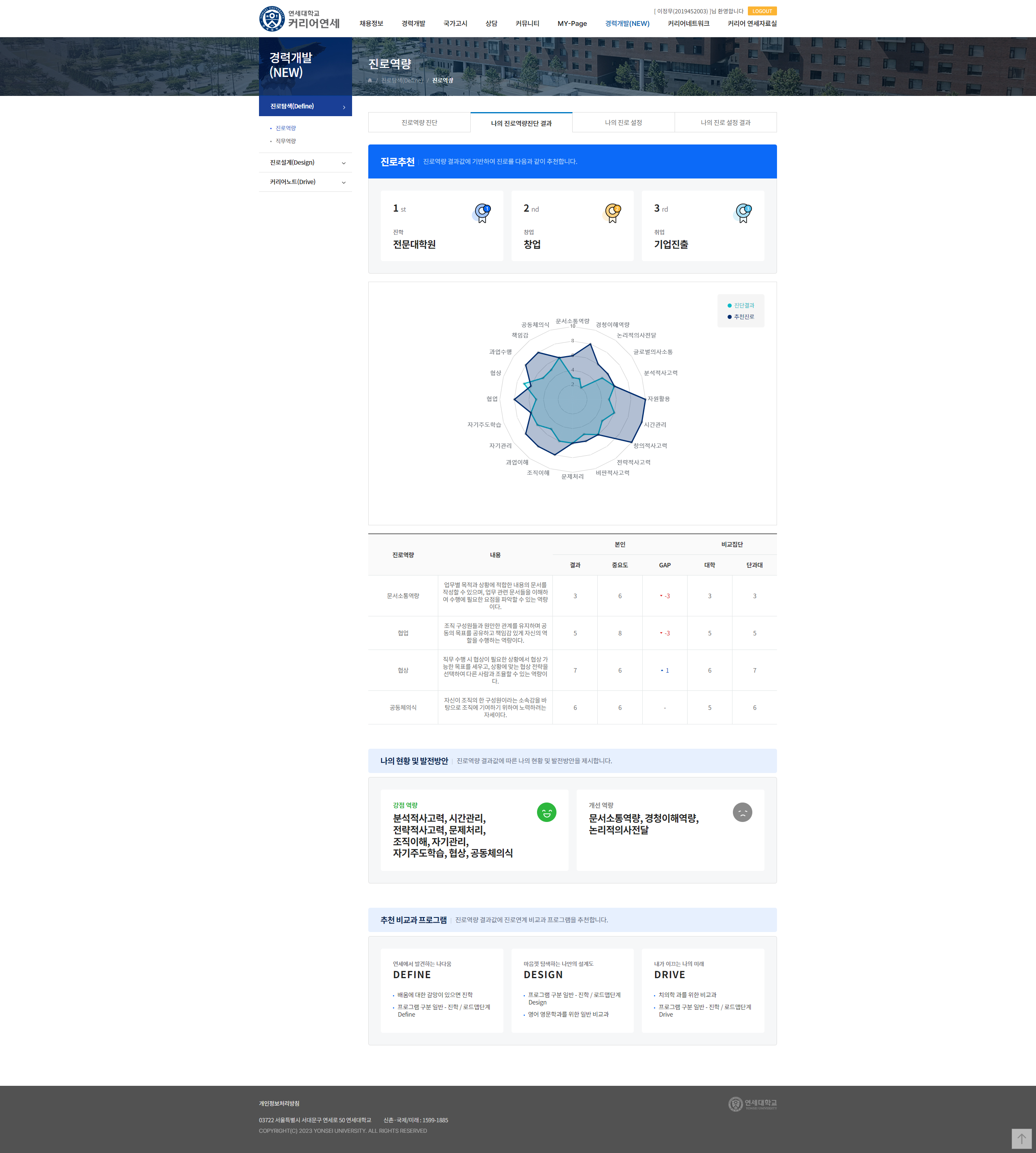Open MY-Page in top navigation
The image size is (1036, 1153).
(572, 24)
